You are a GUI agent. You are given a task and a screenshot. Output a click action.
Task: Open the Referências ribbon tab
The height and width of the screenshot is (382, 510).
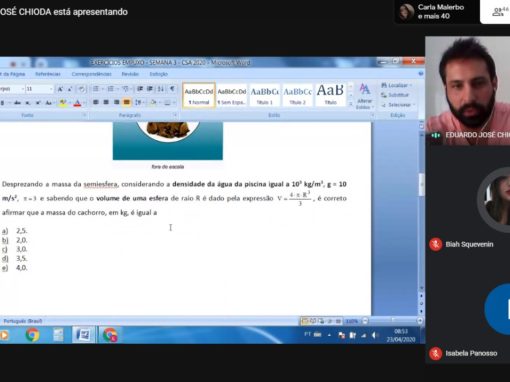click(48, 74)
